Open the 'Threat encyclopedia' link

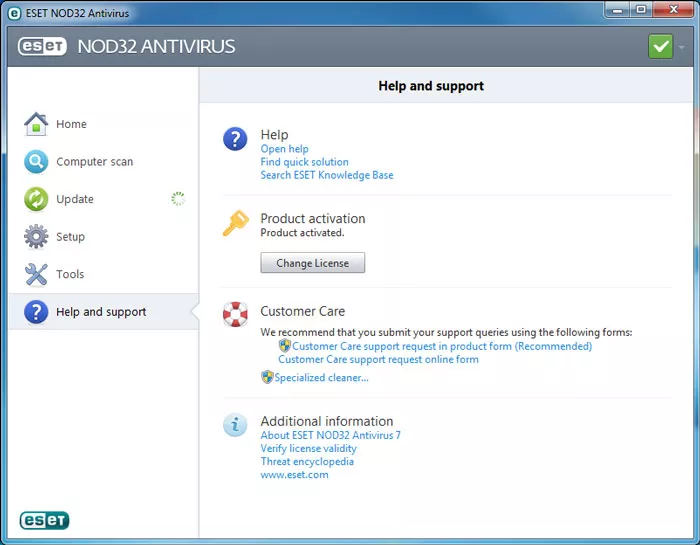tap(307, 462)
